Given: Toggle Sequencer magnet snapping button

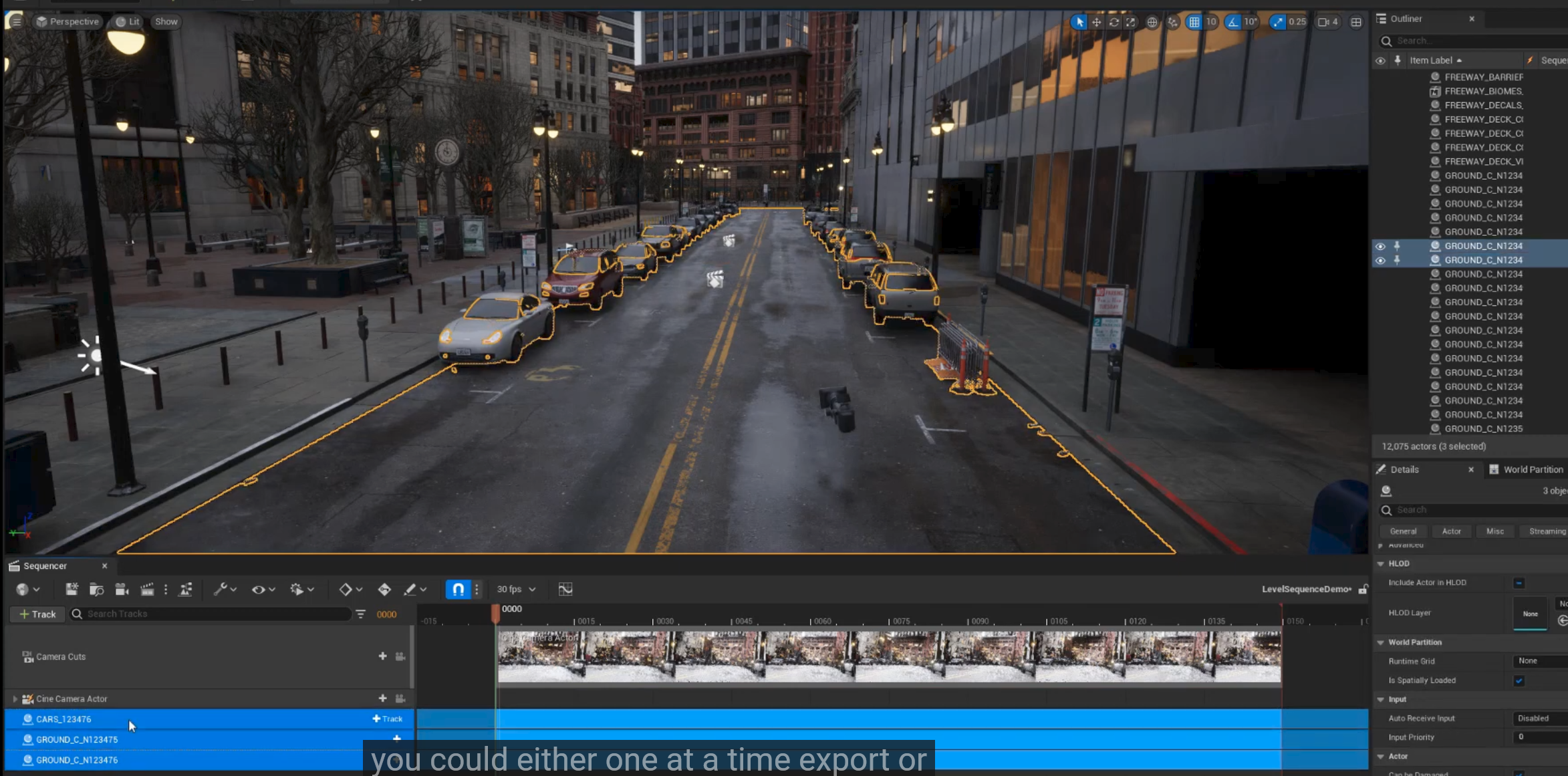Looking at the screenshot, I should 458,589.
